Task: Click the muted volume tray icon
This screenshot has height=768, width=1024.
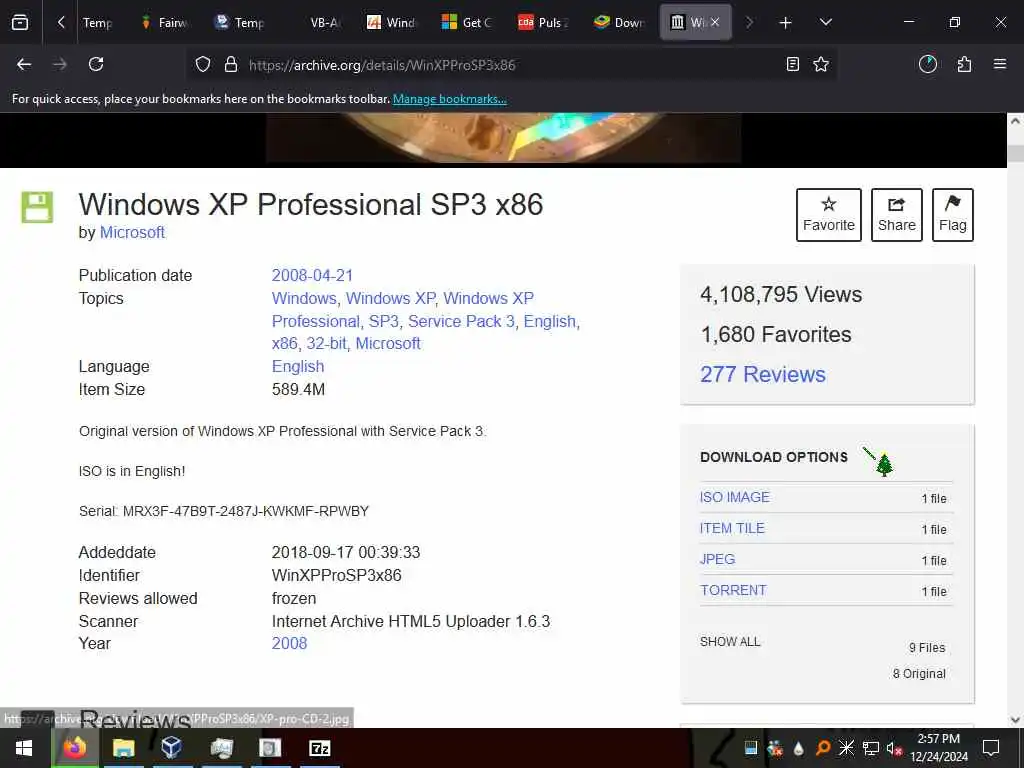Action: (x=894, y=748)
